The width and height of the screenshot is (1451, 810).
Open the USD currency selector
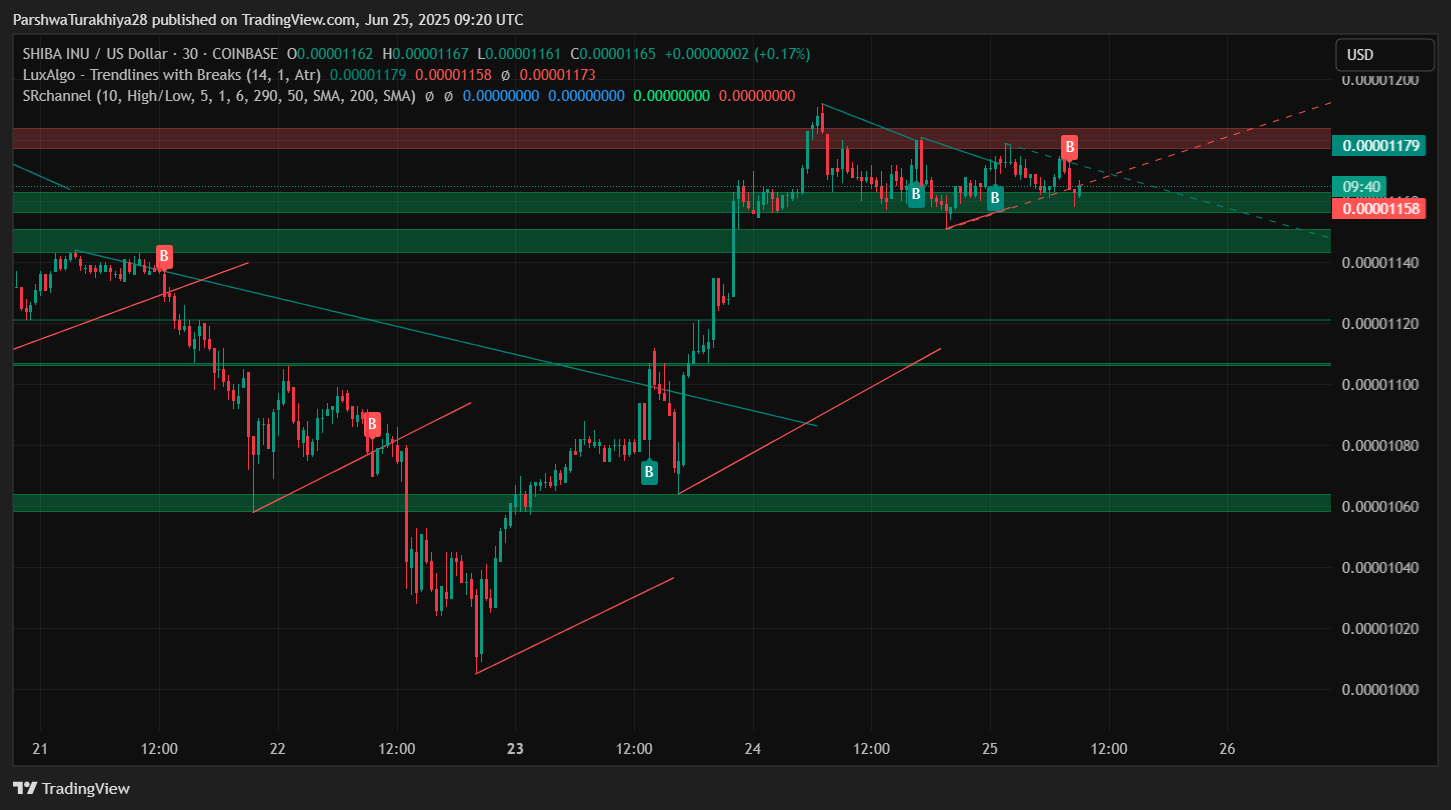tap(1384, 55)
